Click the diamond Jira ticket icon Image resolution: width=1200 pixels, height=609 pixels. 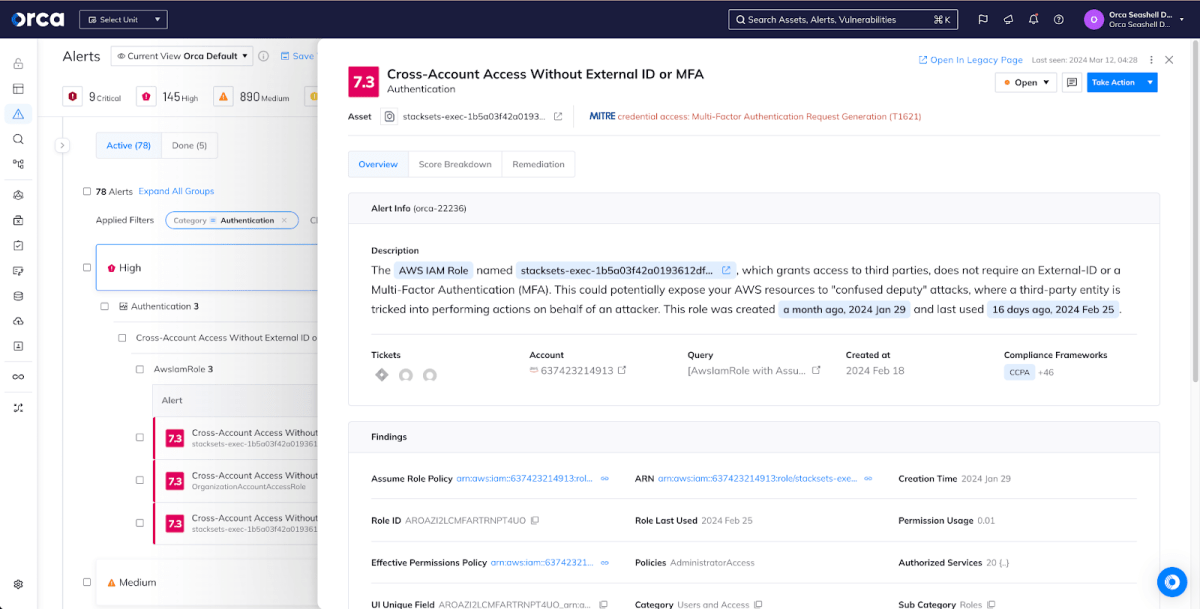[381, 375]
